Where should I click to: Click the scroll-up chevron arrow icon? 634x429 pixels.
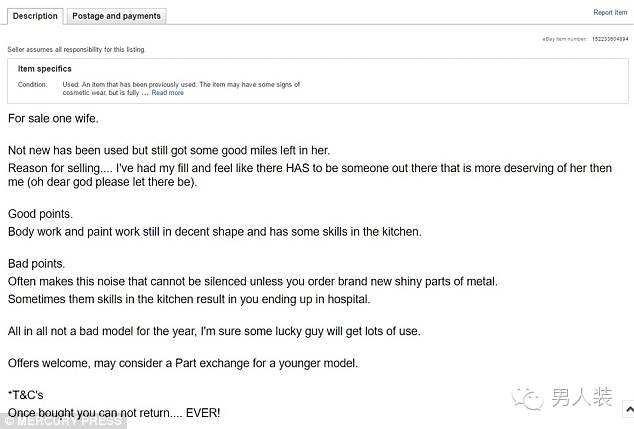pyautogui.click(x=629, y=410)
